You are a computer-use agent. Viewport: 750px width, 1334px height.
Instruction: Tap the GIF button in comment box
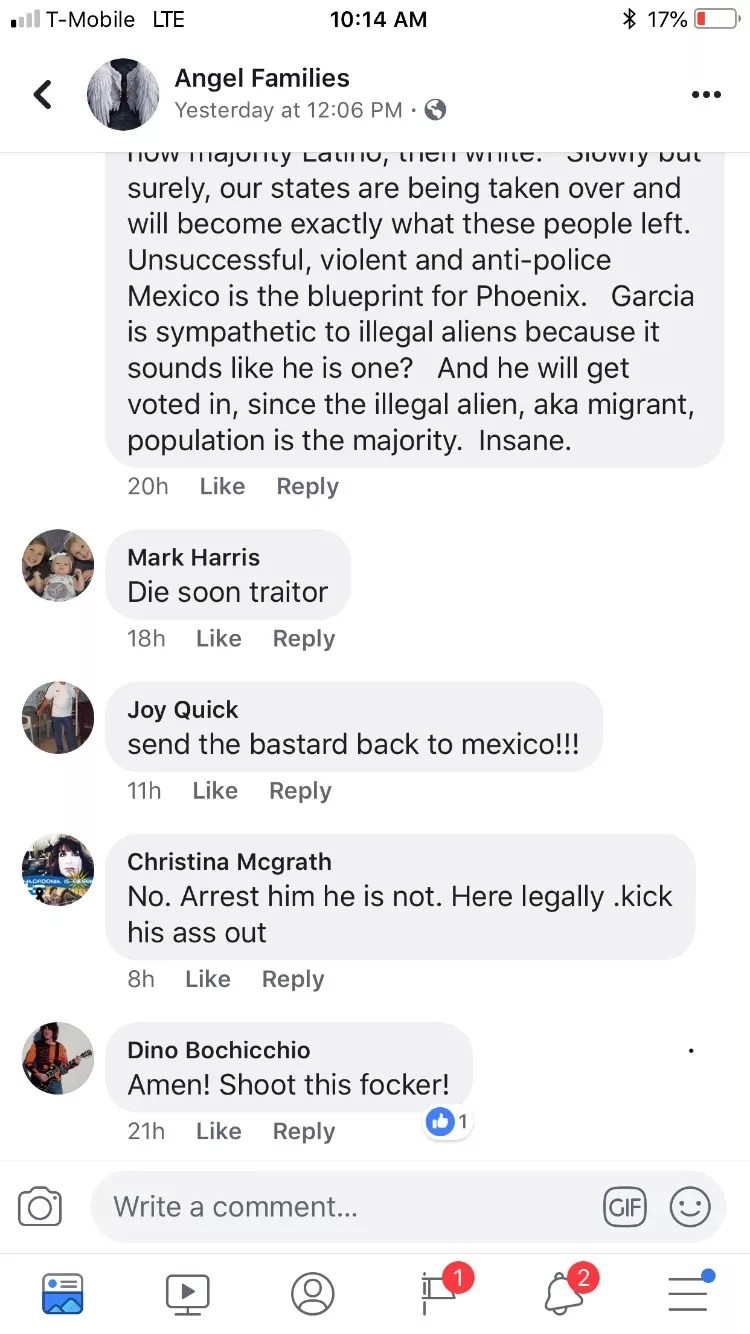pyautogui.click(x=625, y=1207)
